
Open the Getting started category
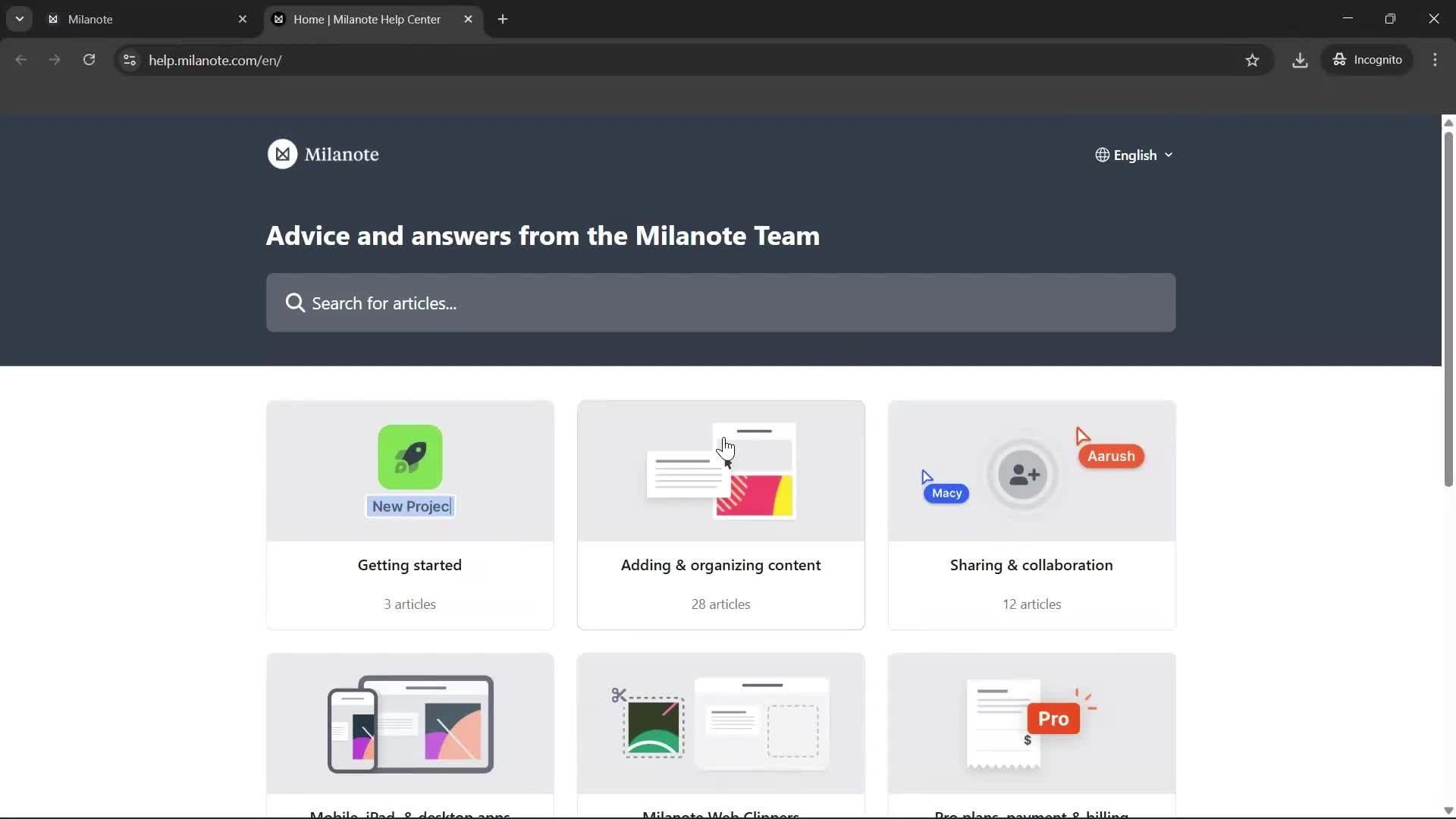click(x=409, y=516)
